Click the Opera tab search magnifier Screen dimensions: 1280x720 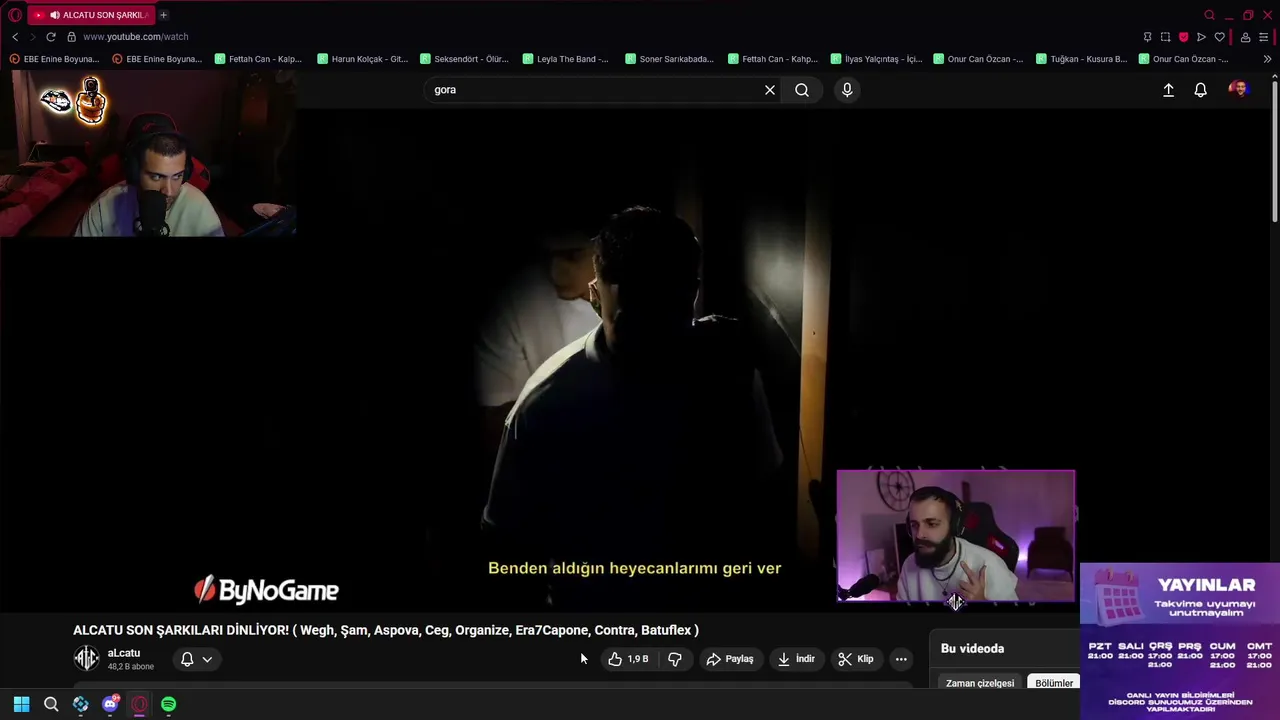point(1209,15)
